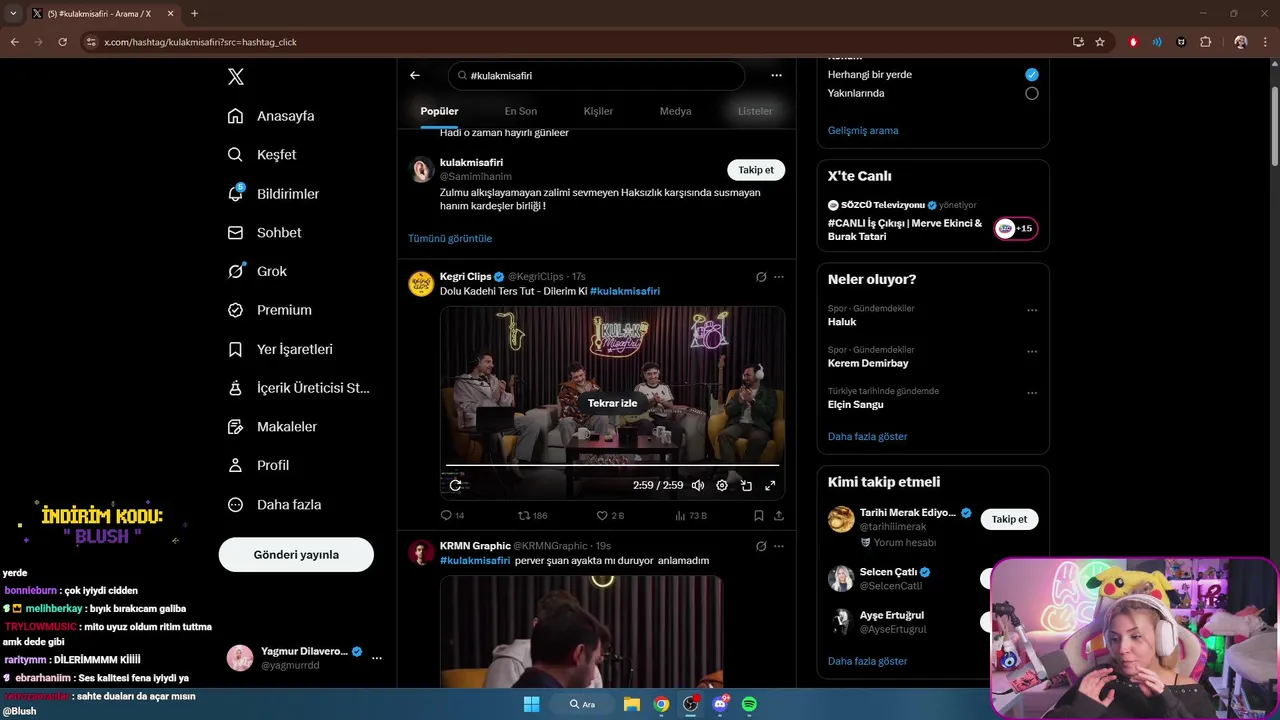Click the video progress bar
This screenshot has width=1280, height=720.
(x=612, y=466)
